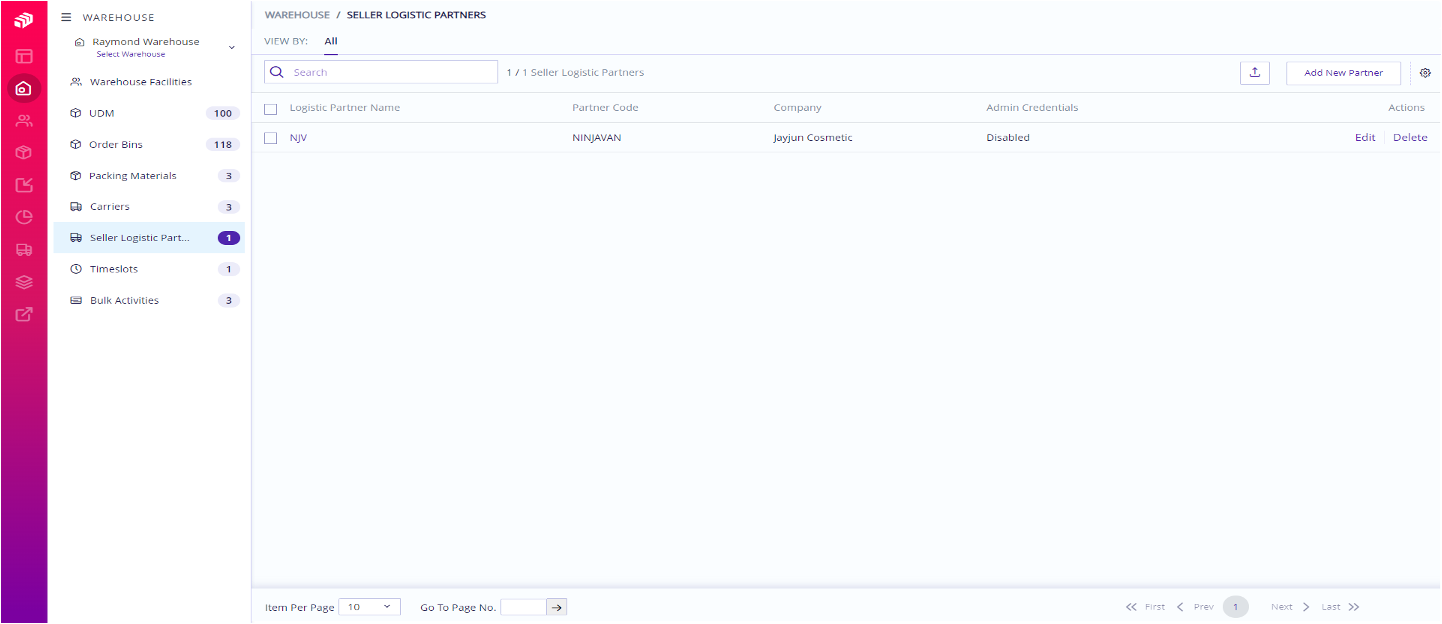Click the external link icon at sidebar bottom
Image resolution: width=1442 pixels, height=624 pixels.
click(x=22, y=314)
